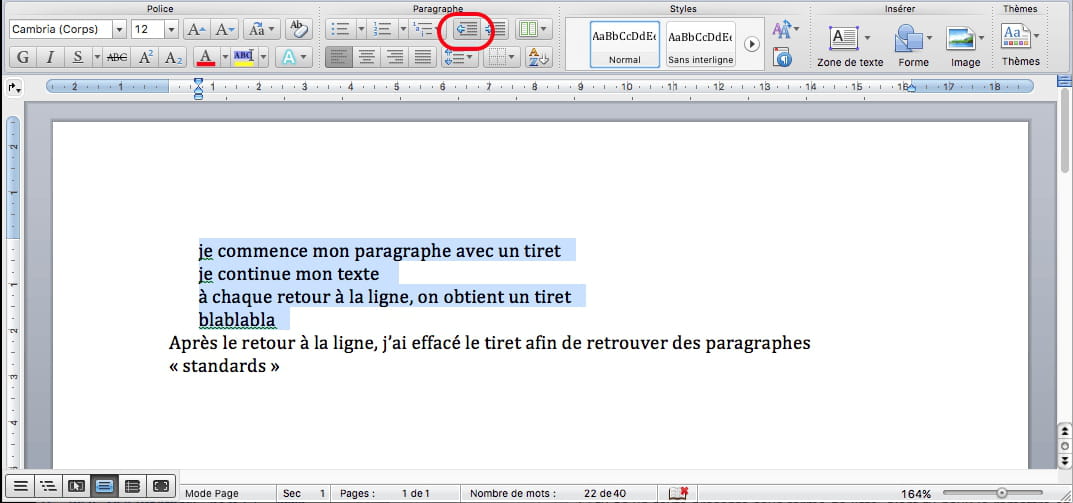Viewport: 1073px width, 503px height.
Task: Select the Sans interligne style
Action: (x=700, y=44)
